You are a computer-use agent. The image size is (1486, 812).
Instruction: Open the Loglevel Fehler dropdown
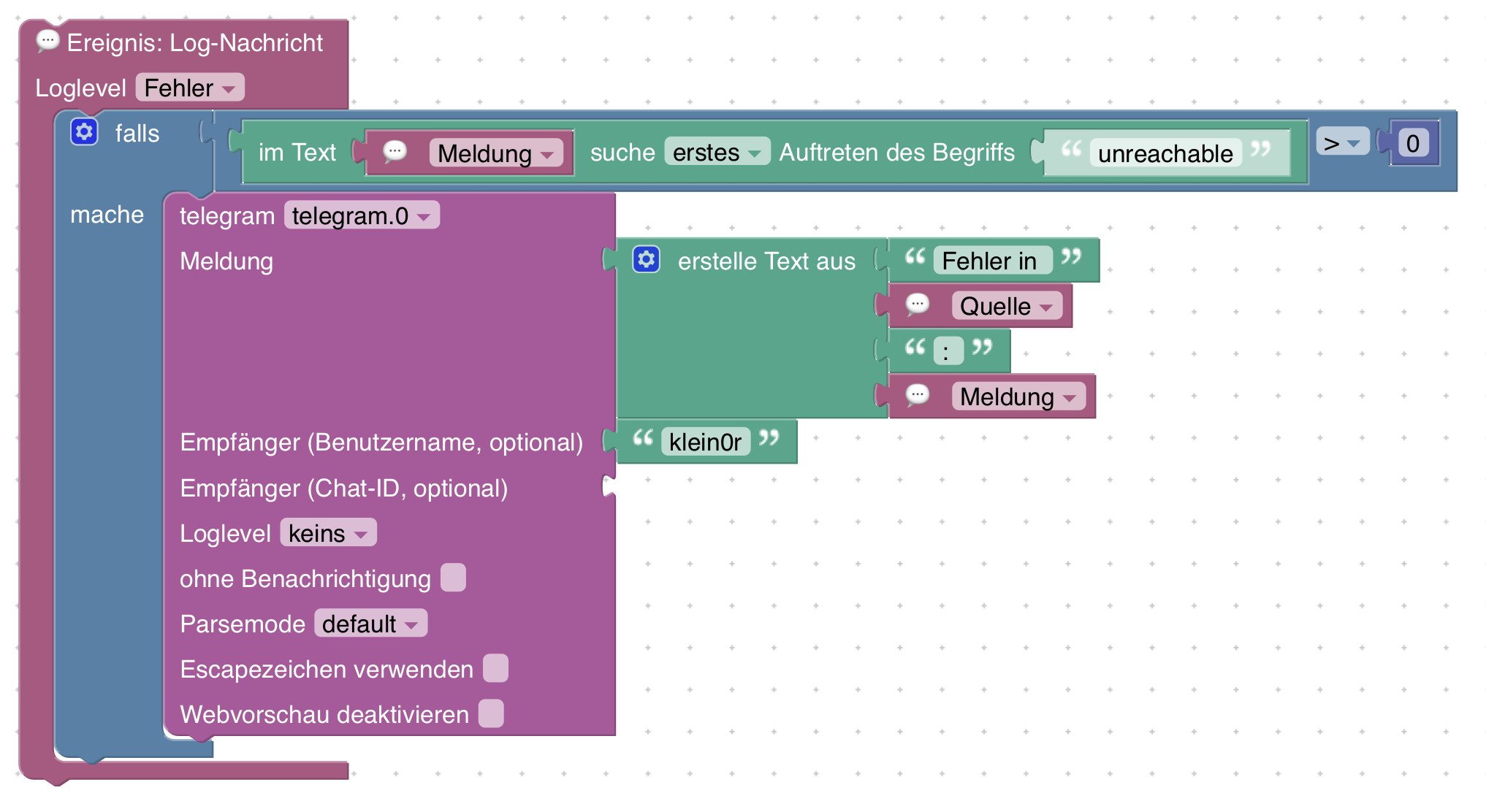189,88
